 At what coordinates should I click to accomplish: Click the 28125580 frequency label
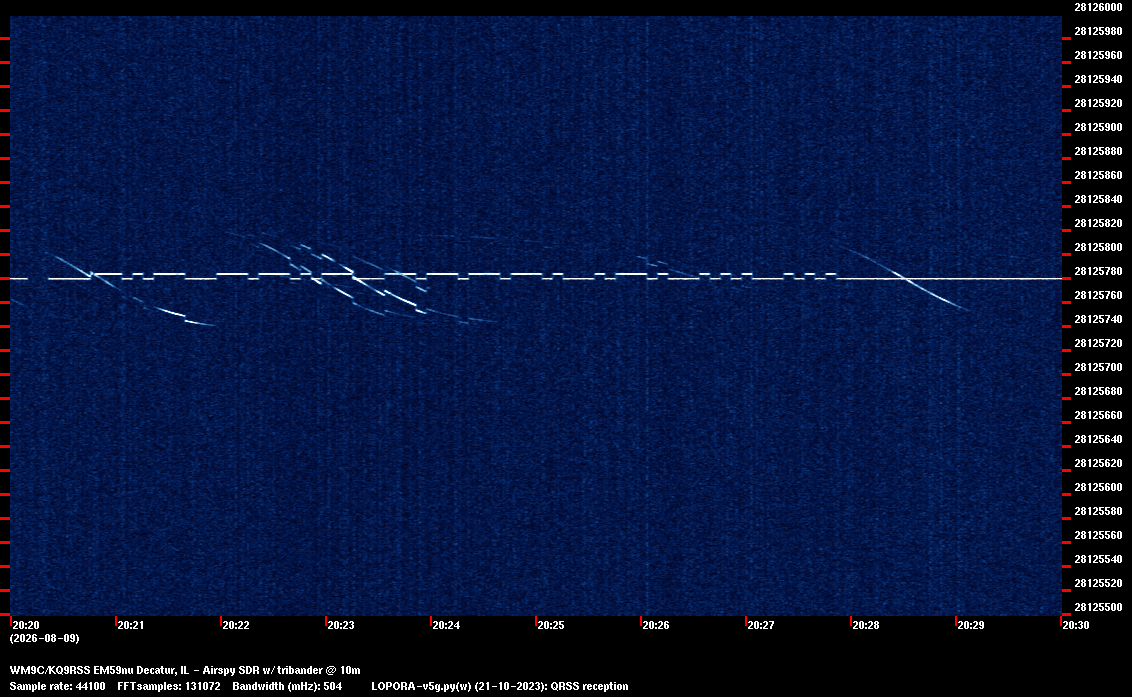point(1098,511)
